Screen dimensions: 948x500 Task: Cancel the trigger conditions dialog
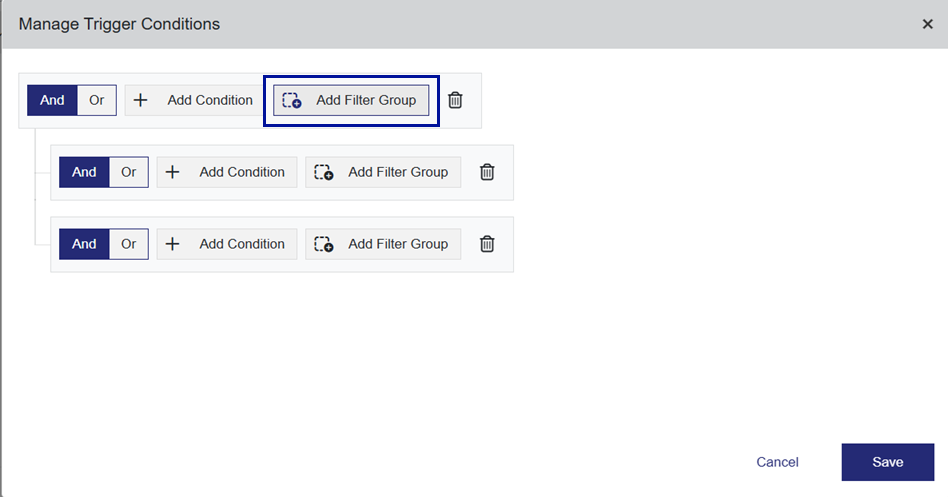(x=777, y=462)
